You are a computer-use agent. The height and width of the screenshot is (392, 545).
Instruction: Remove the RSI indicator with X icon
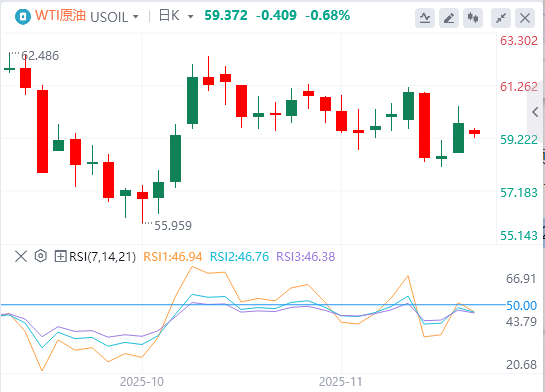tap(21, 257)
